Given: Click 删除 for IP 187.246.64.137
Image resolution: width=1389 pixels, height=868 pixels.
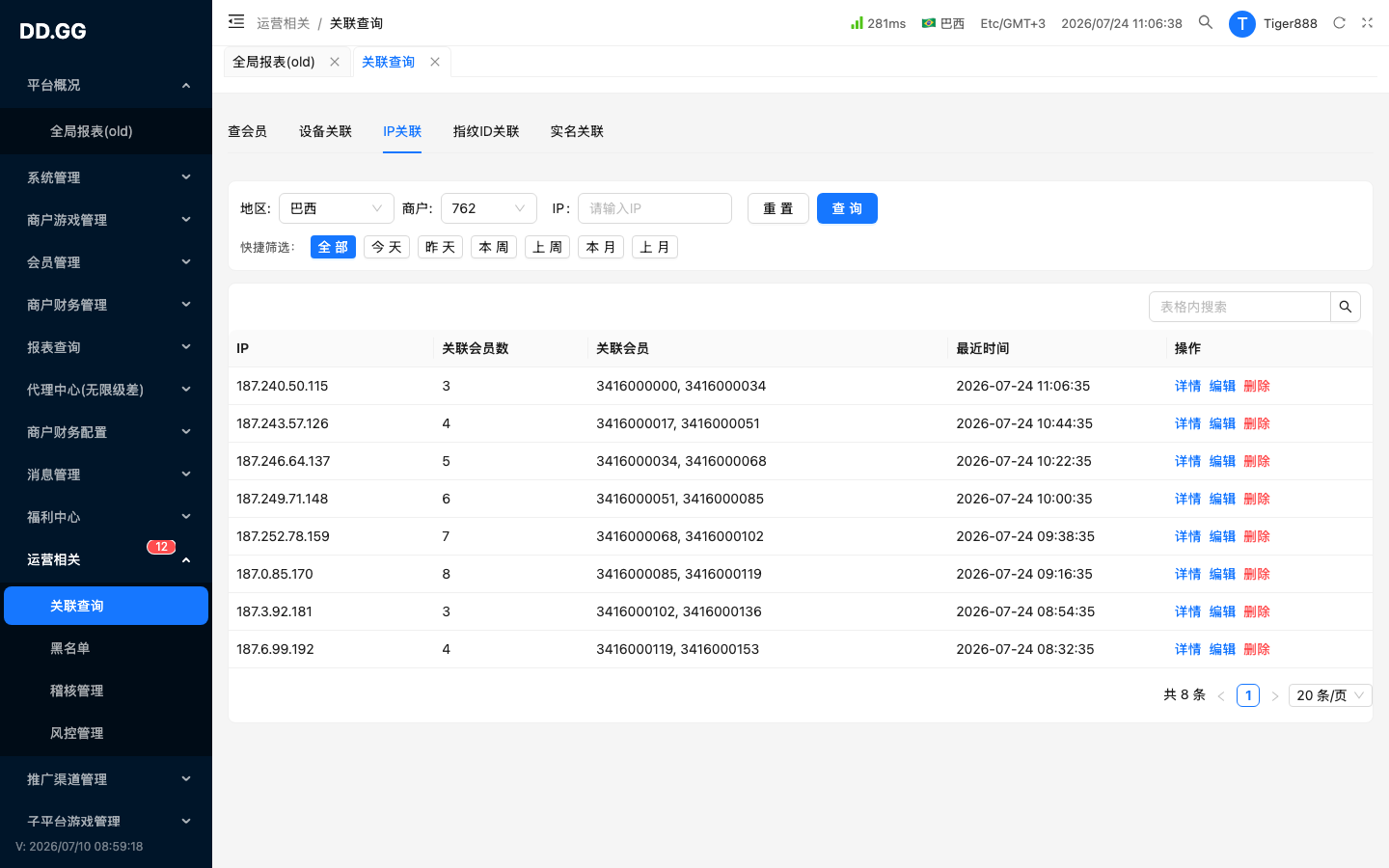Looking at the screenshot, I should [x=1257, y=461].
